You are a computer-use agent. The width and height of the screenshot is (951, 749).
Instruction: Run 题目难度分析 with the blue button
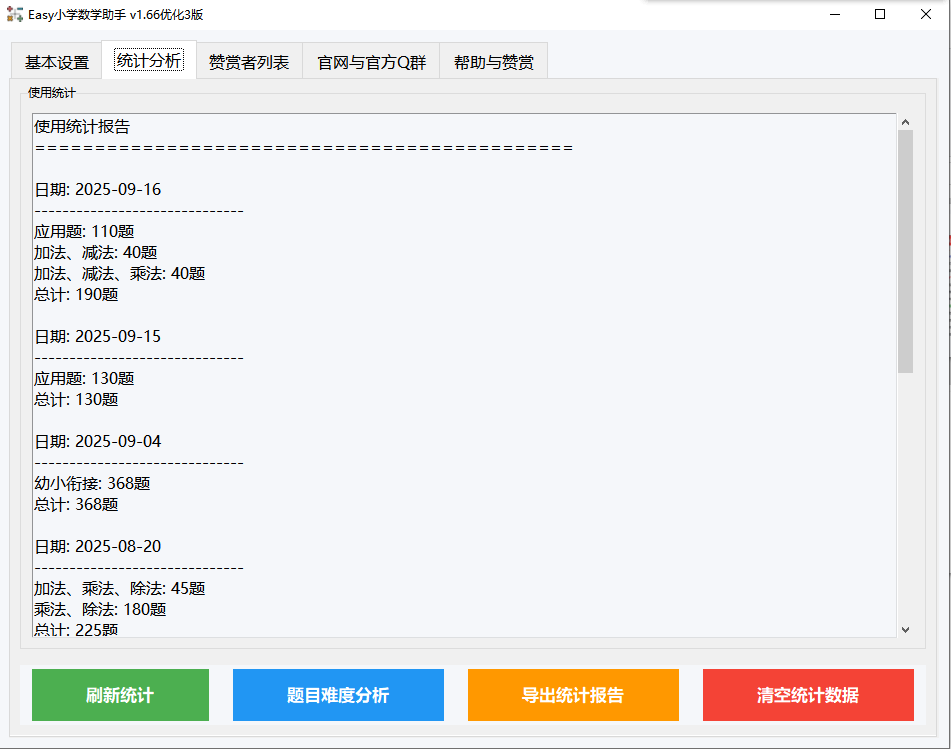coord(337,694)
